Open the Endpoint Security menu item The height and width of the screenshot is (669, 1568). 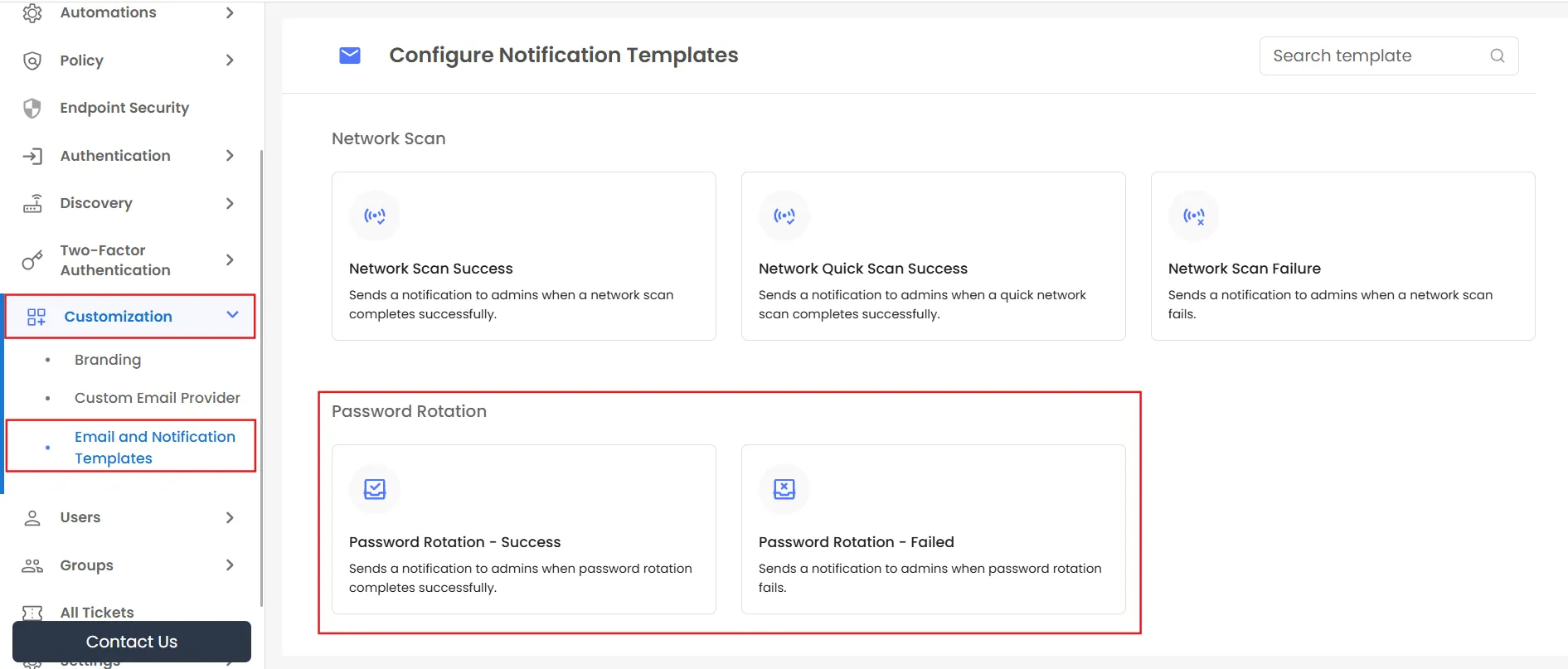pos(124,108)
